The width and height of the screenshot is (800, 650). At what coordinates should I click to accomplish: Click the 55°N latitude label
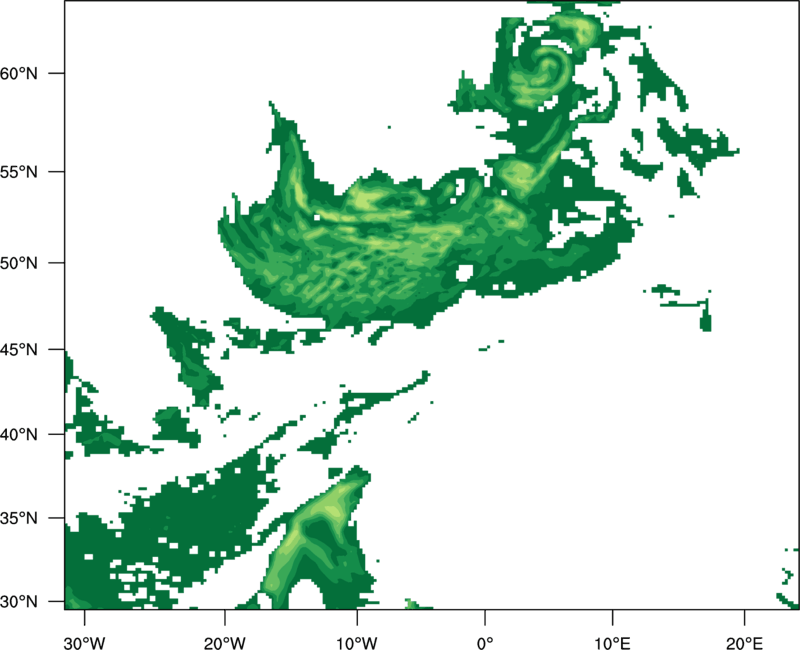[x=19, y=172]
